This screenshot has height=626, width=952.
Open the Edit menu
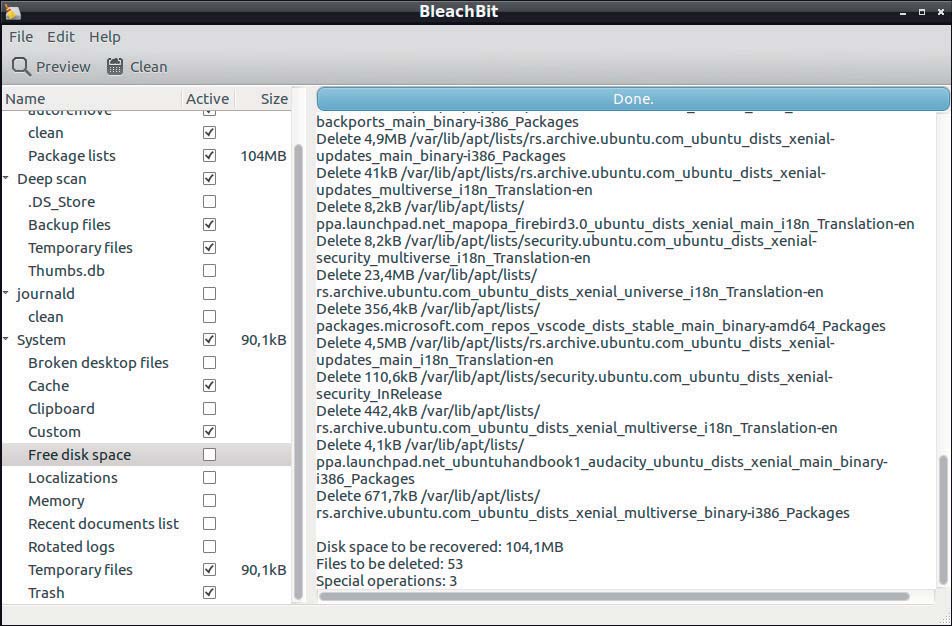point(61,37)
